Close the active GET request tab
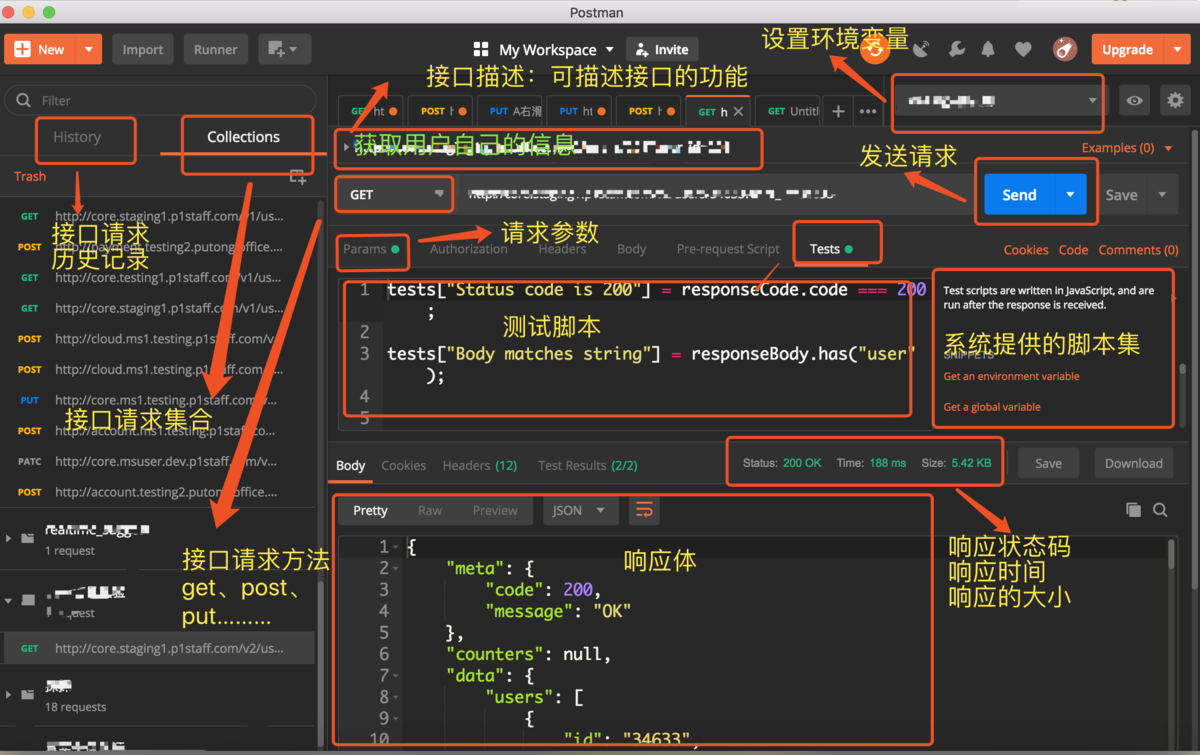Image resolution: width=1200 pixels, height=755 pixels. coord(738,111)
